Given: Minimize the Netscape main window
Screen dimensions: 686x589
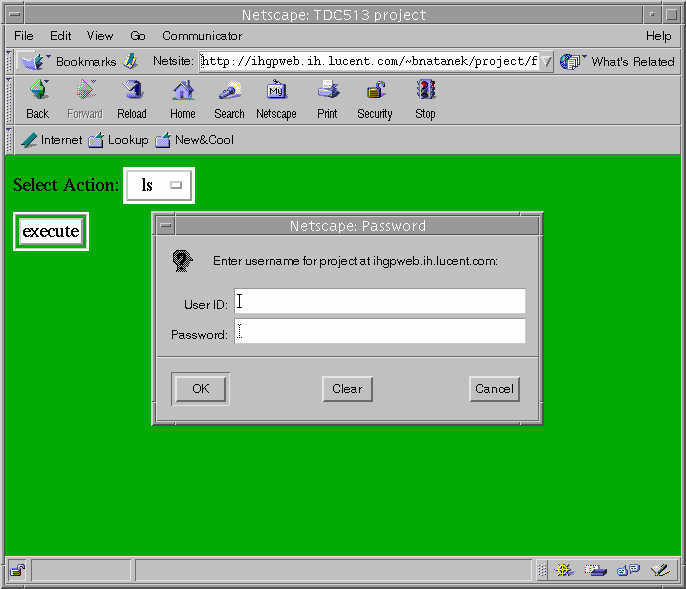Looking at the screenshot, I should click(x=652, y=14).
